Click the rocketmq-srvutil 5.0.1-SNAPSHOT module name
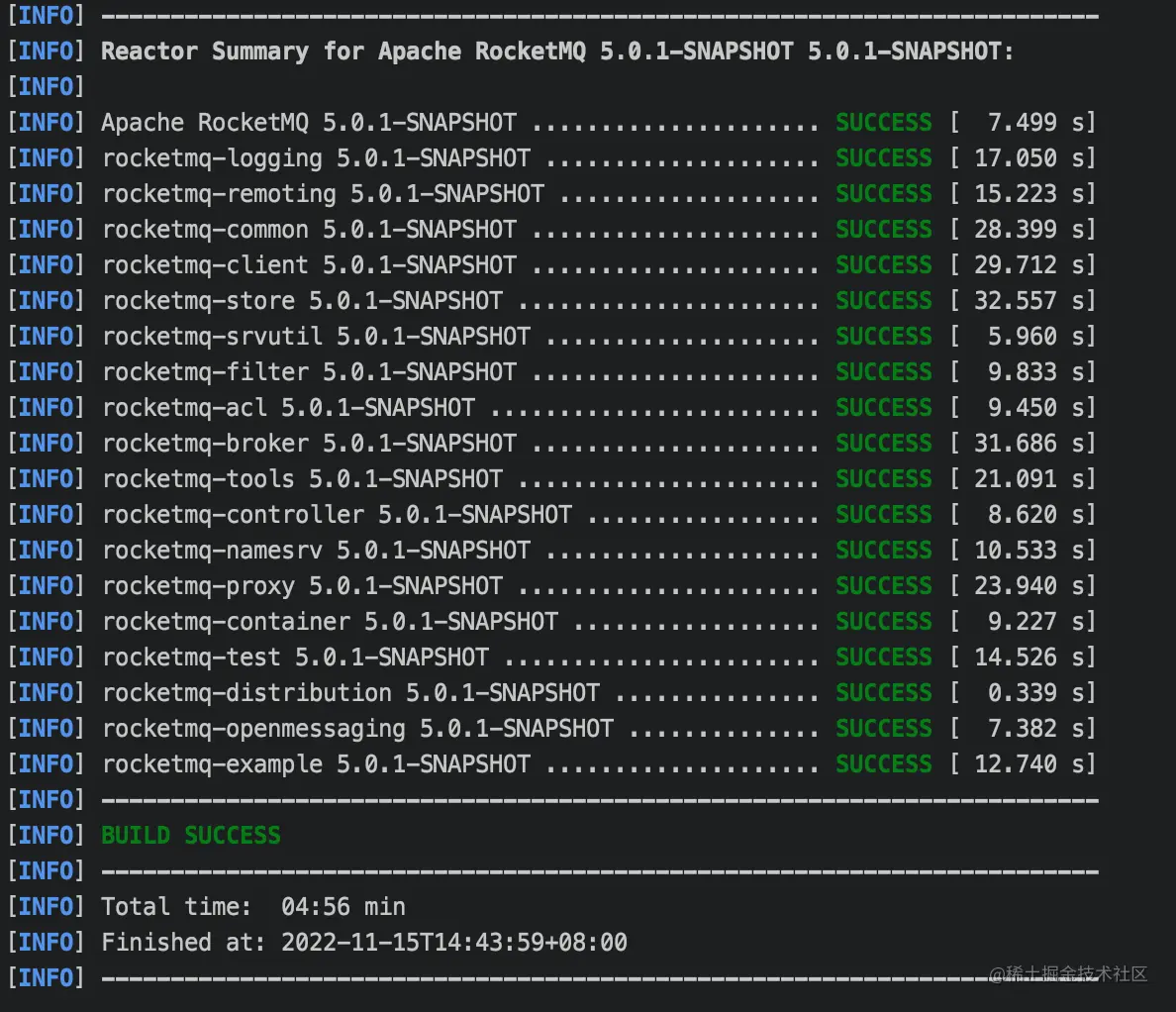1176x1012 pixels. (316, 336)
